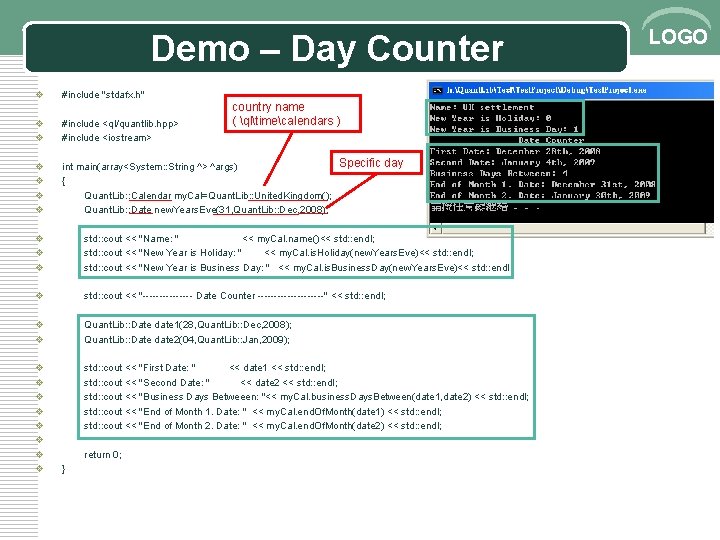Click the std::cout line with myCal.isBusinessDay
This screenshot has width=720, height=540.
point(296,268)
